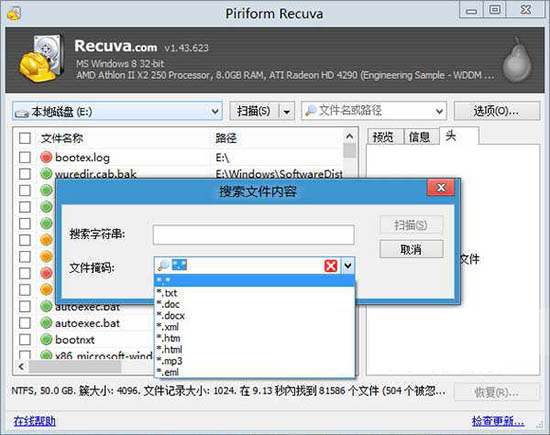550x435 pixels.
Task: Click magnifier icon in filename or path box
Action: (310, 111)
